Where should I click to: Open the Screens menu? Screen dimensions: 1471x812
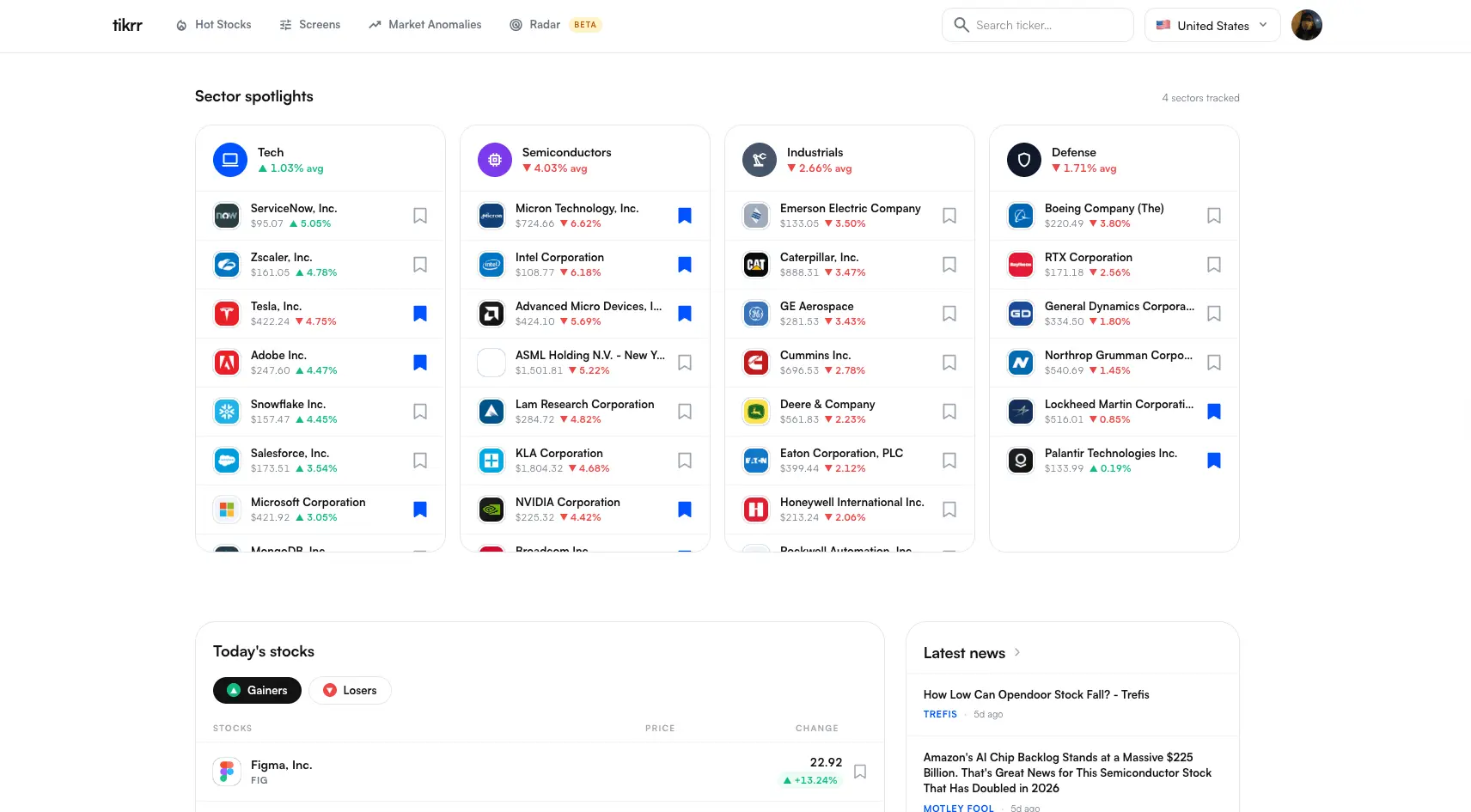click(310, 25)
